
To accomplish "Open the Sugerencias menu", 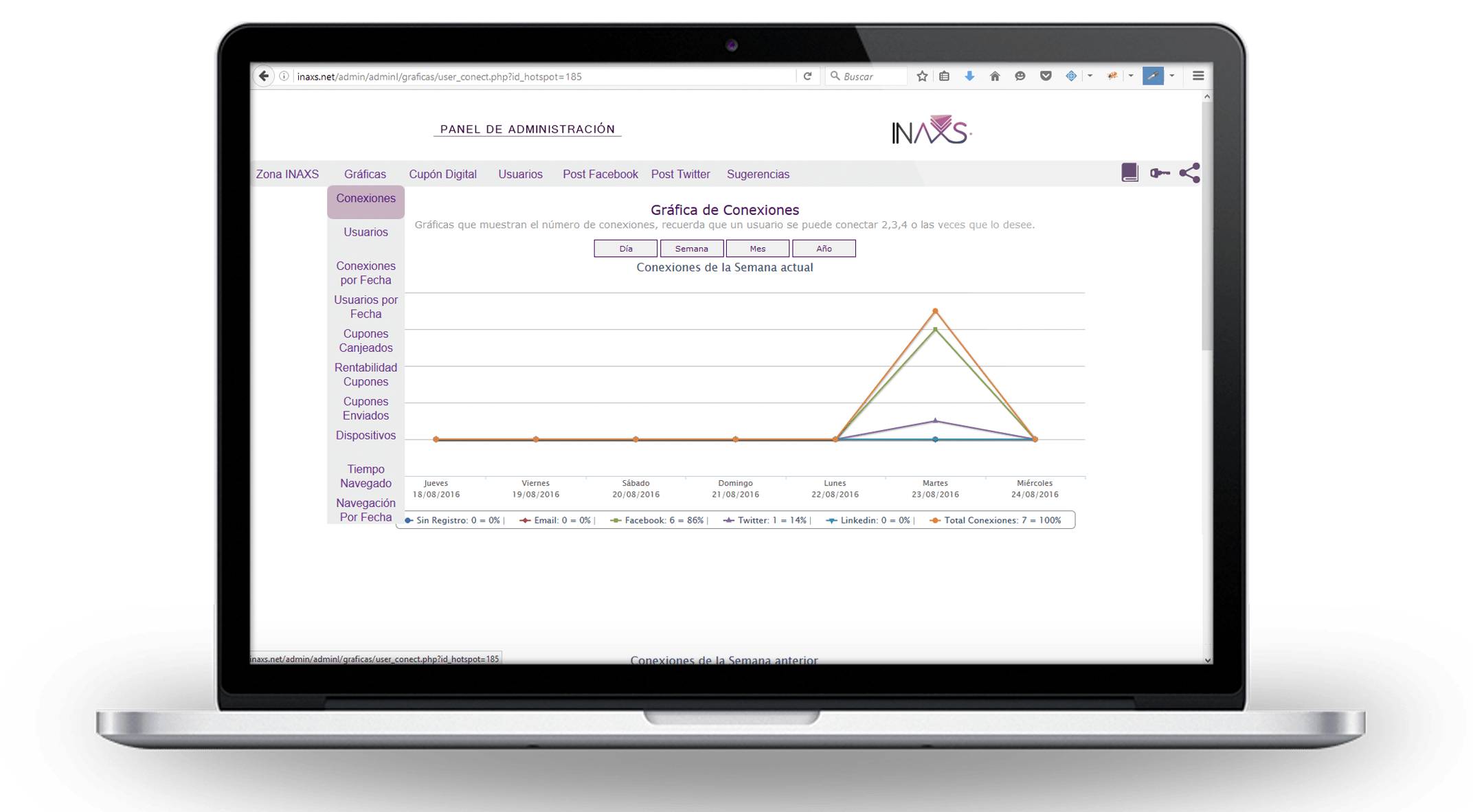I will click(758, 174).
